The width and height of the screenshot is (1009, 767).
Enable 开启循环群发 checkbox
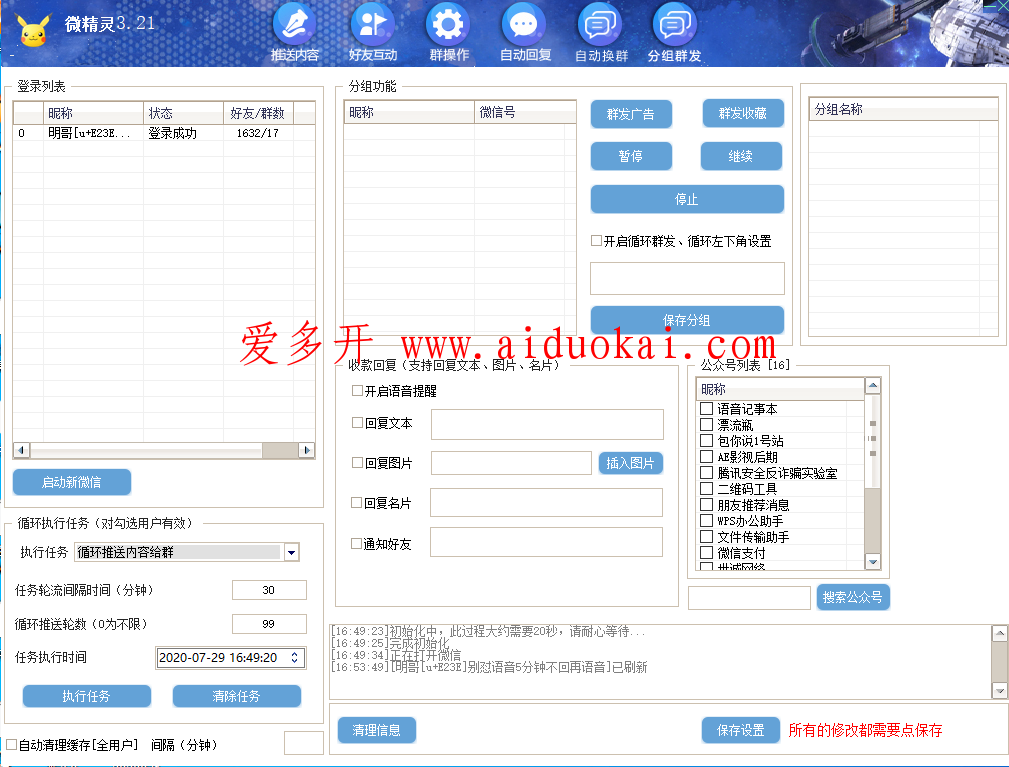click(x=597, y=241)
